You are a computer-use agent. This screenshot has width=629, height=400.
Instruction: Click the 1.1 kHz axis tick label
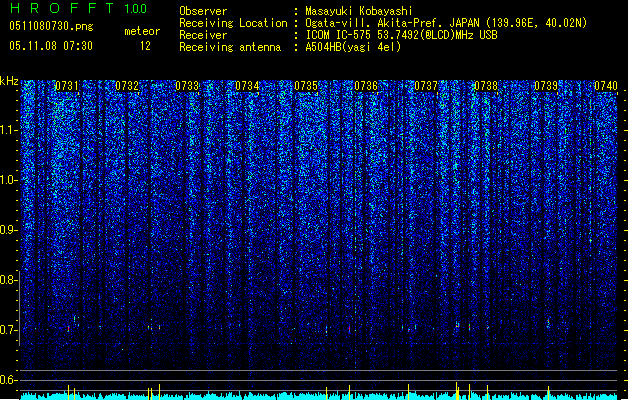[8, 130]
